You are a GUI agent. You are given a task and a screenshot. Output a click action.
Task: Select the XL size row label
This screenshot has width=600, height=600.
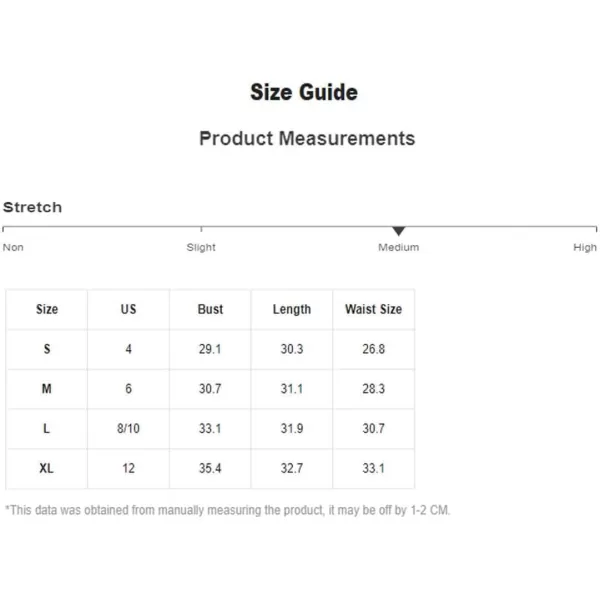coord(47,468)
